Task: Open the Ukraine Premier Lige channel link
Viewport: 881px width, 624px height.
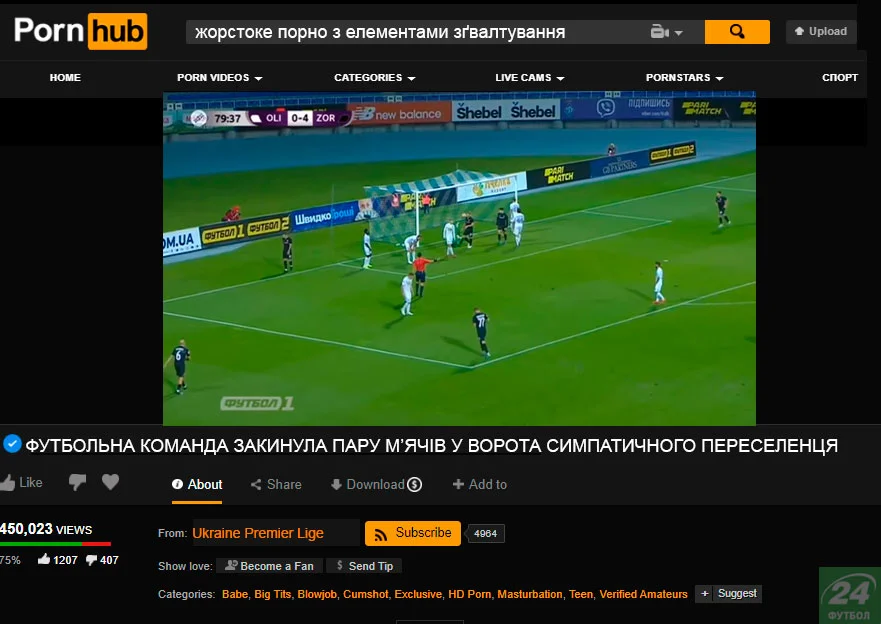Action: pos(258,533)
